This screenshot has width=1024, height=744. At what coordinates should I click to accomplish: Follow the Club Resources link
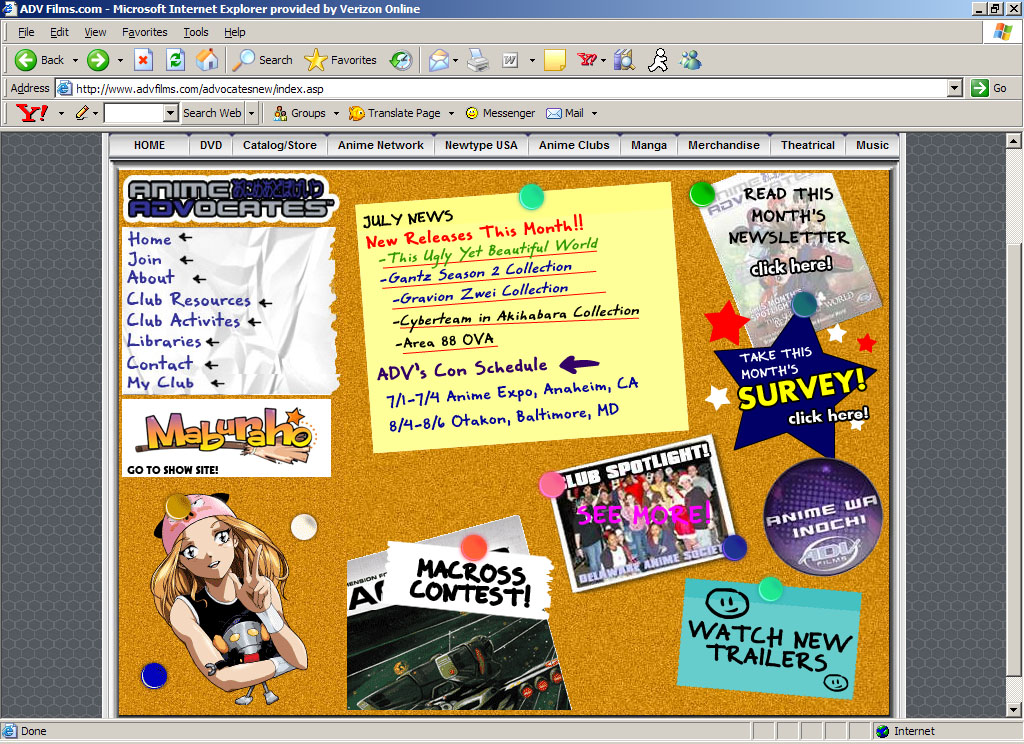[188, 300]
